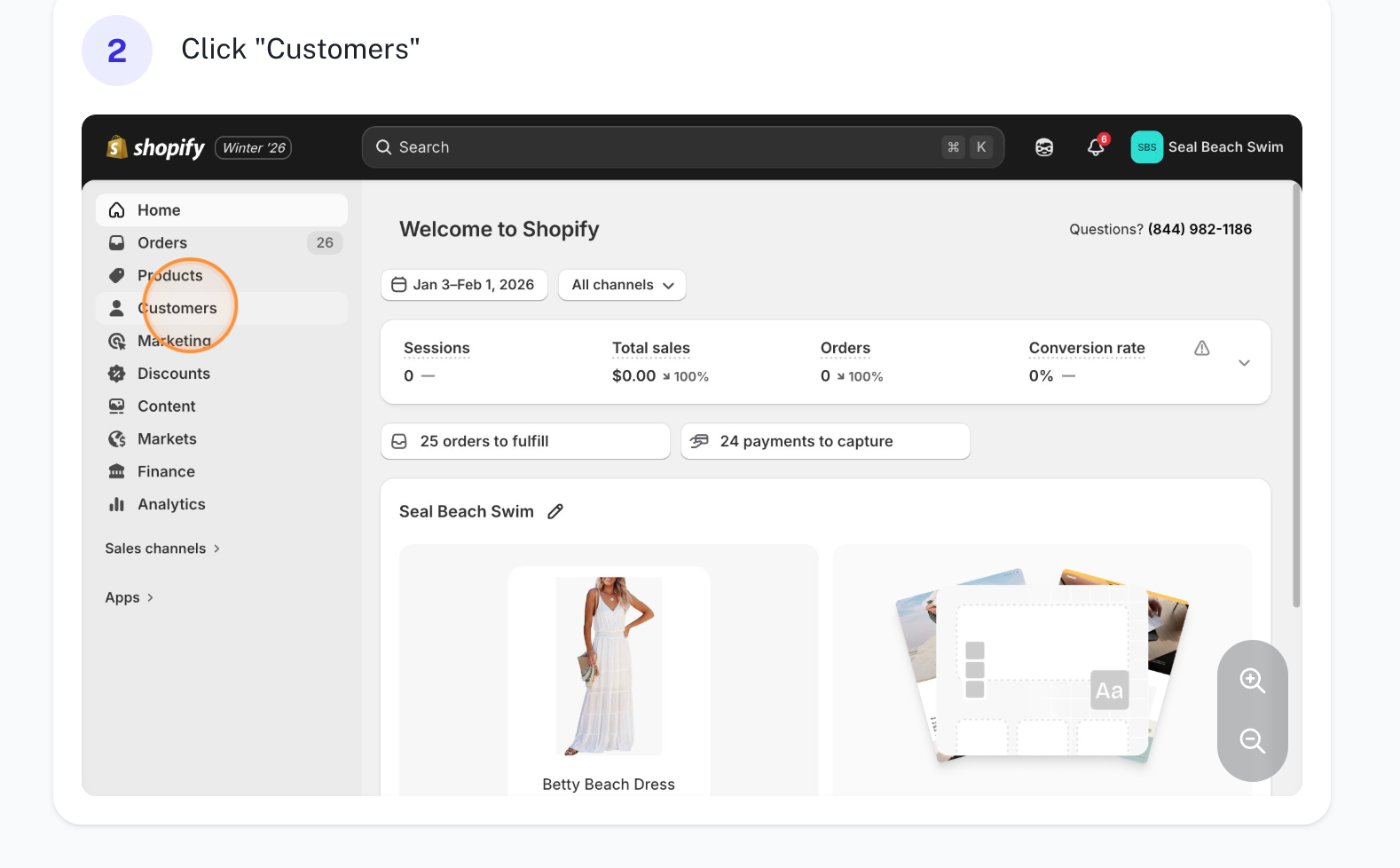Open Analytics from the sidebar
This screenshot has height=868, width=1400.
coord(171,504)
